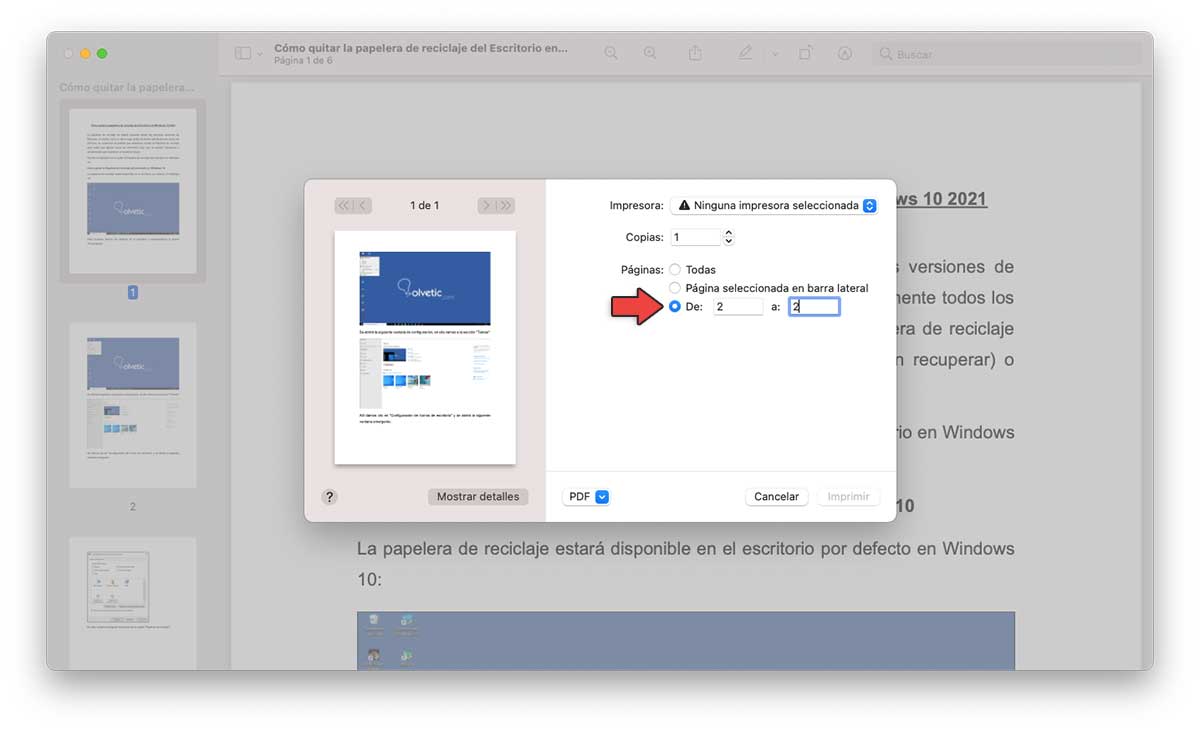Click the zoom out magnifier icon
Image resolution: width=1200 pixels, height=732 pixels.
point(611,53)
